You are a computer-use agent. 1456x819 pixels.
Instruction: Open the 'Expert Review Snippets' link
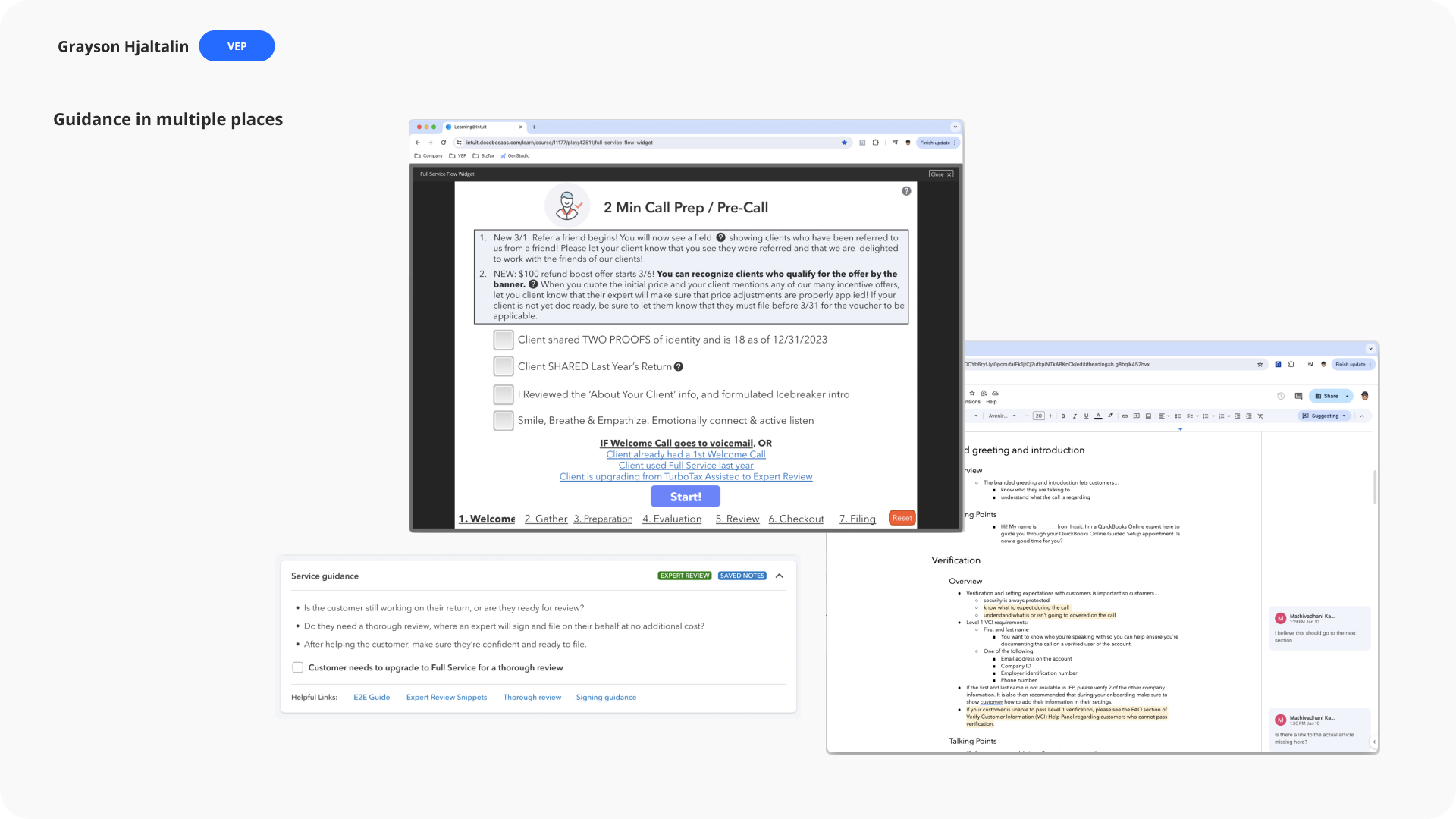[447, 698]
